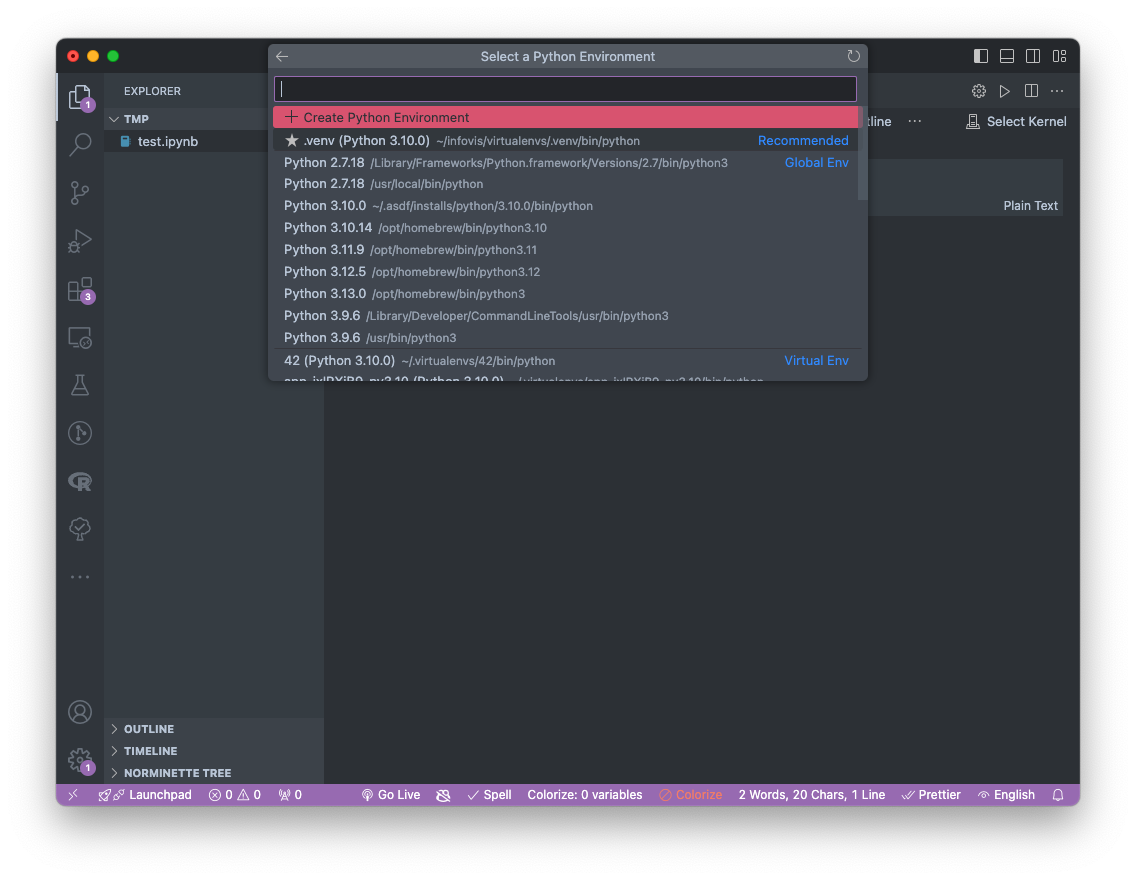
Task: Open the Testing flask icon
Action: (x=80, y=385)
